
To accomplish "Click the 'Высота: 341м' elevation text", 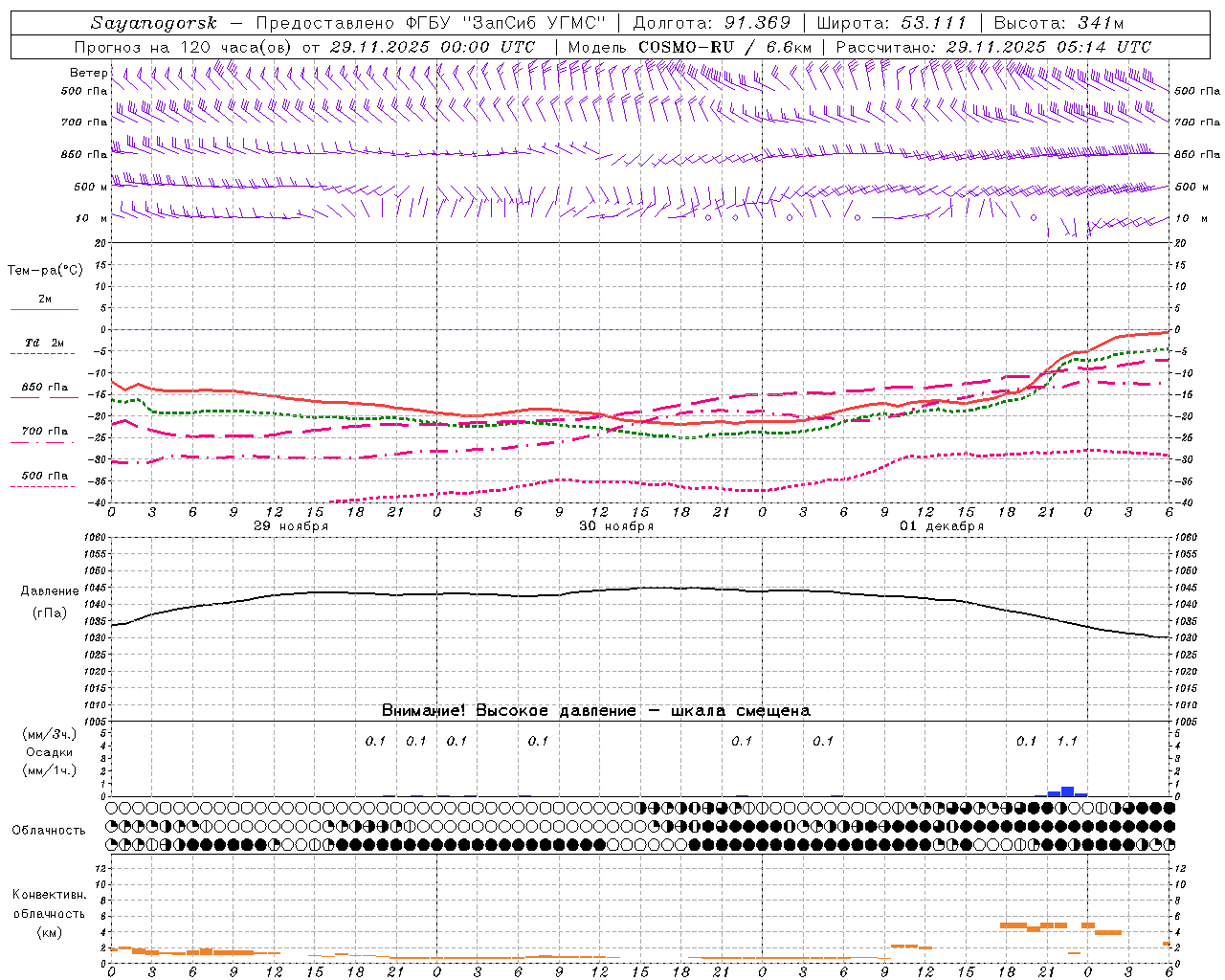I will tap(1058, 23).
